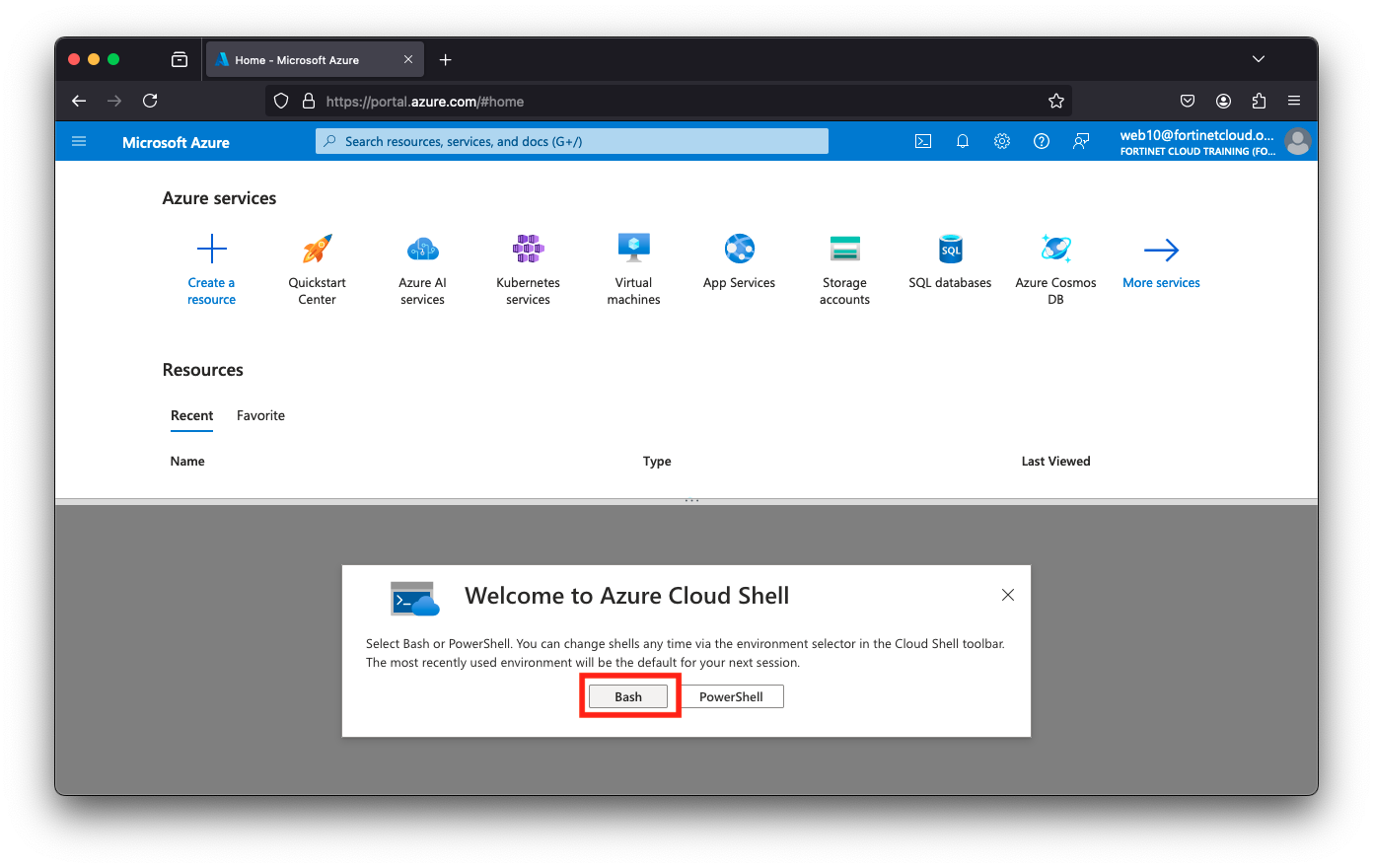The width and height of the screenshot is (1373, 868).
Task: Go back in browser history
Action: [79, 101]
